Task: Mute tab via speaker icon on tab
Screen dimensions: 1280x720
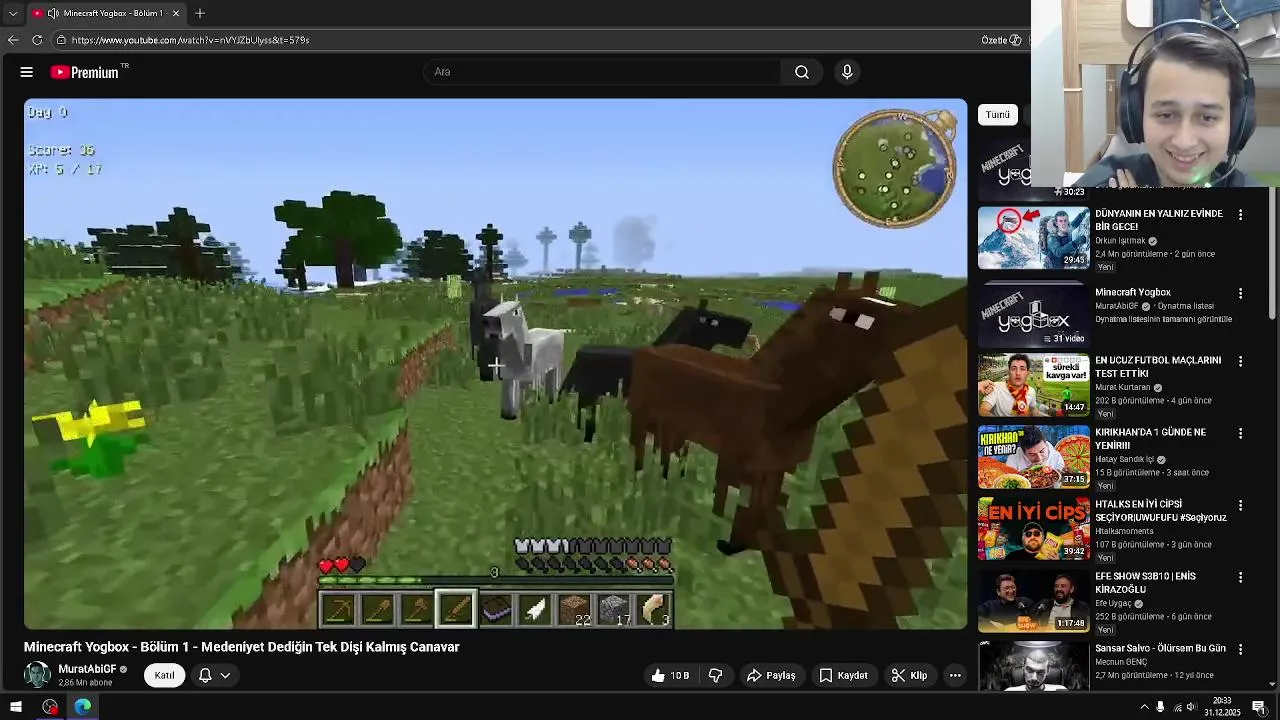Action: 53,13
